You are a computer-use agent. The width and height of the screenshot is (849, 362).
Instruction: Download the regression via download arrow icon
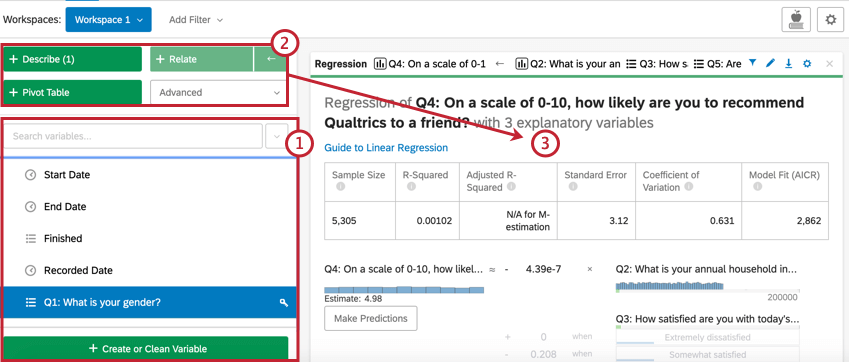point(788,63)
